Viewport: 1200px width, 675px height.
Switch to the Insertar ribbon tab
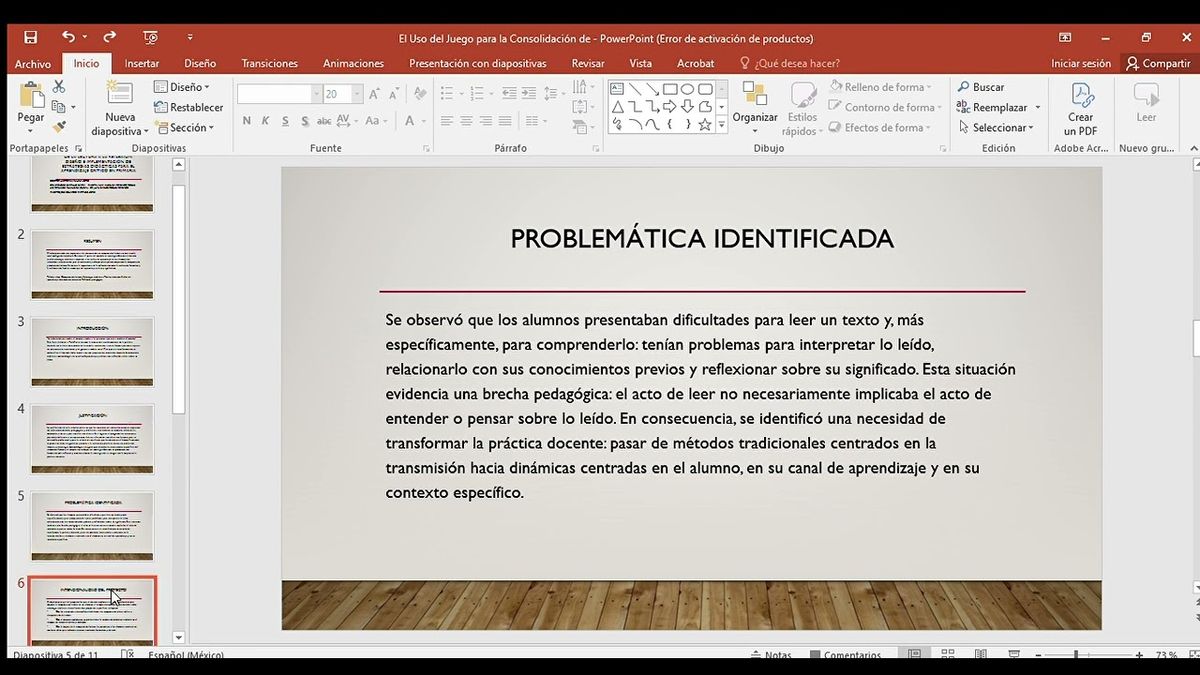pos(141,62)
